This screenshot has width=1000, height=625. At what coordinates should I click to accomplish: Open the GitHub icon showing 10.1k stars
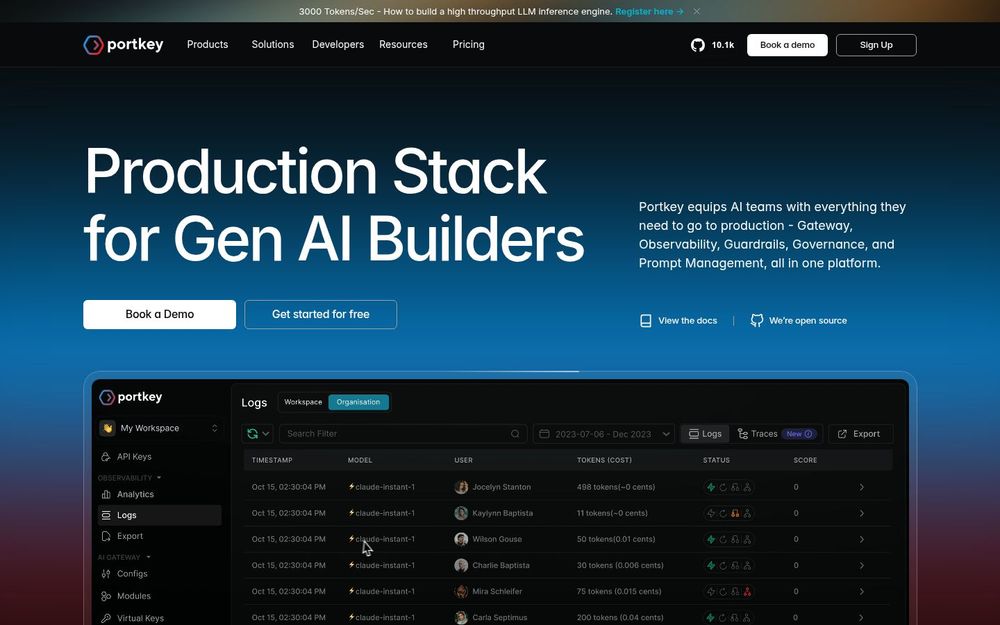pyautogui.click(x=698, y=45)
